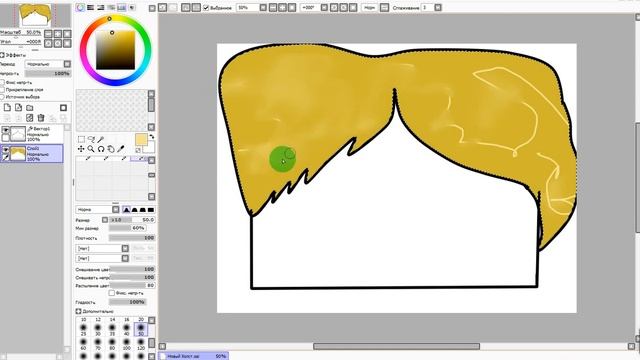
Task: Click the navigator canvas thumbnail
Action: [x=35, y=16]
